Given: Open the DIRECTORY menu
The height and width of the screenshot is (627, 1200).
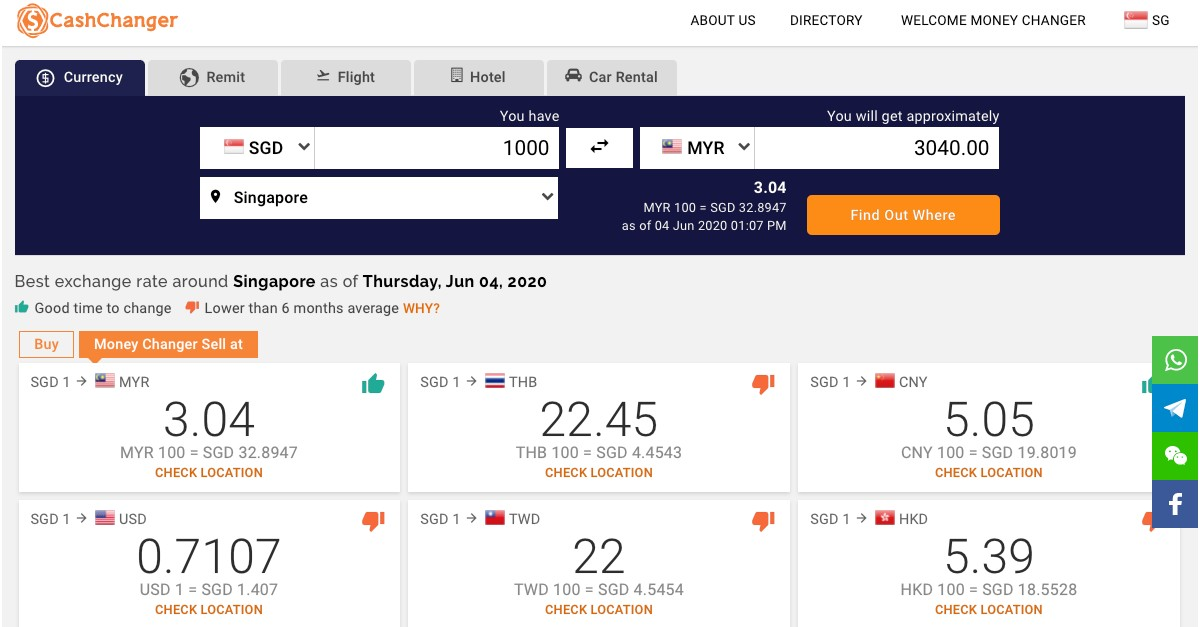Looking at the screenshot, I should tap(826, 20).
